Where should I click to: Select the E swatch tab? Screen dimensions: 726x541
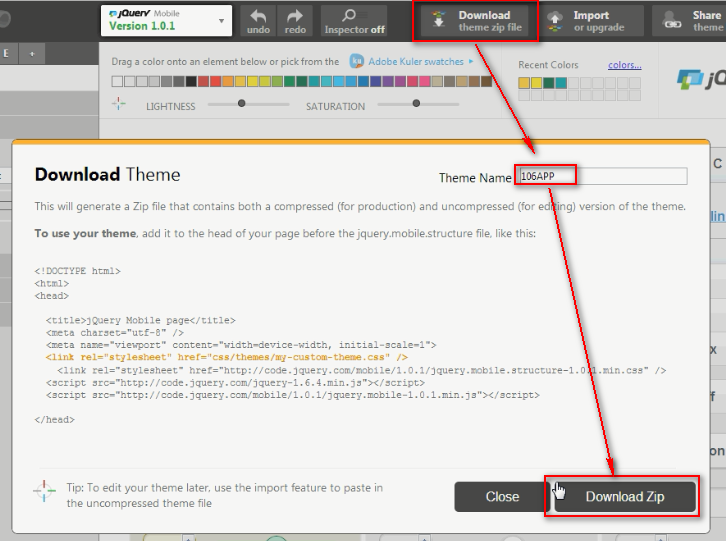(8, 54)
